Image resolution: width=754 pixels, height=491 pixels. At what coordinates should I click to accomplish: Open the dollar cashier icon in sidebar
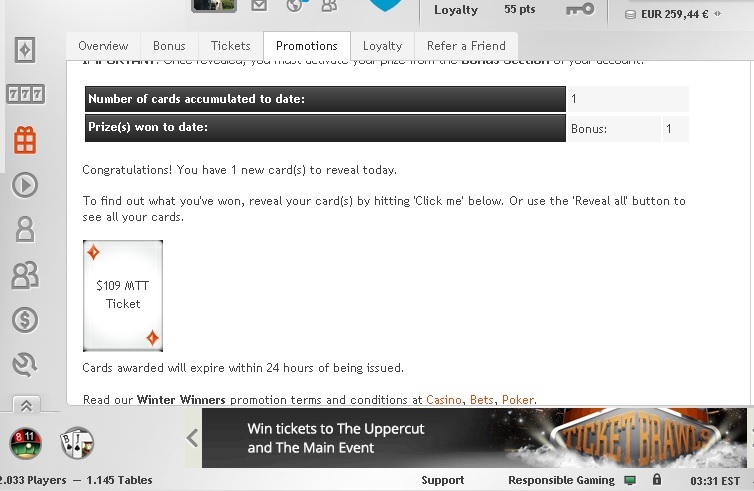(x=25, y=320)
